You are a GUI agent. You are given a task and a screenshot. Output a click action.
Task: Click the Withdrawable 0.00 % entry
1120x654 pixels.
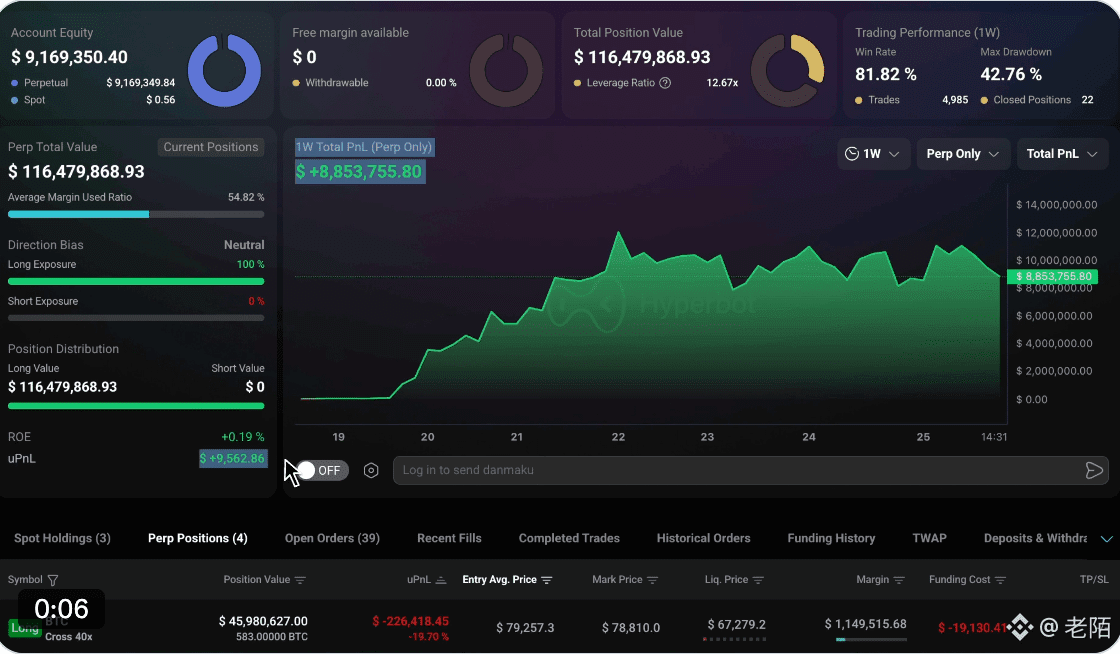point(374,83)
